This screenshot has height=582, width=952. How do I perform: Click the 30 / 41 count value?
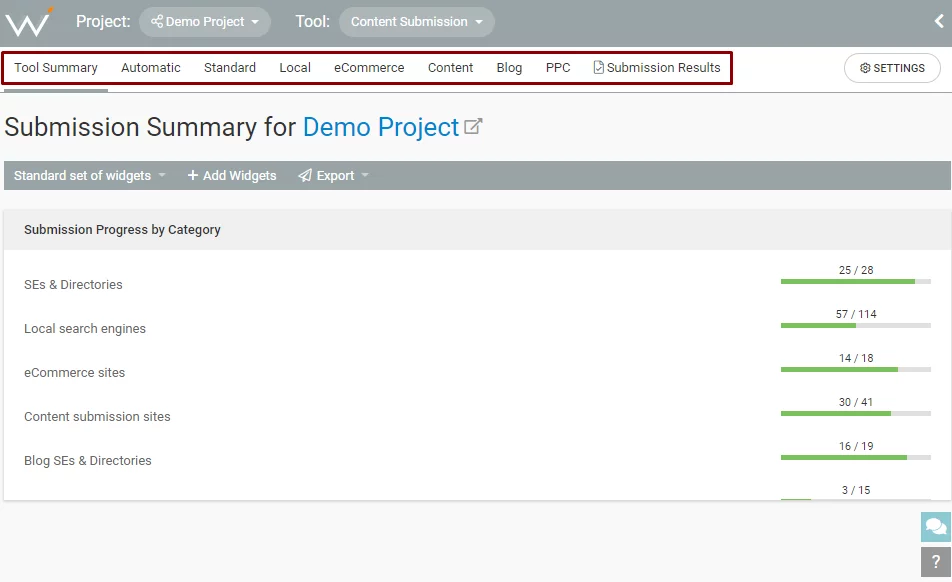(x=856, y=402)
